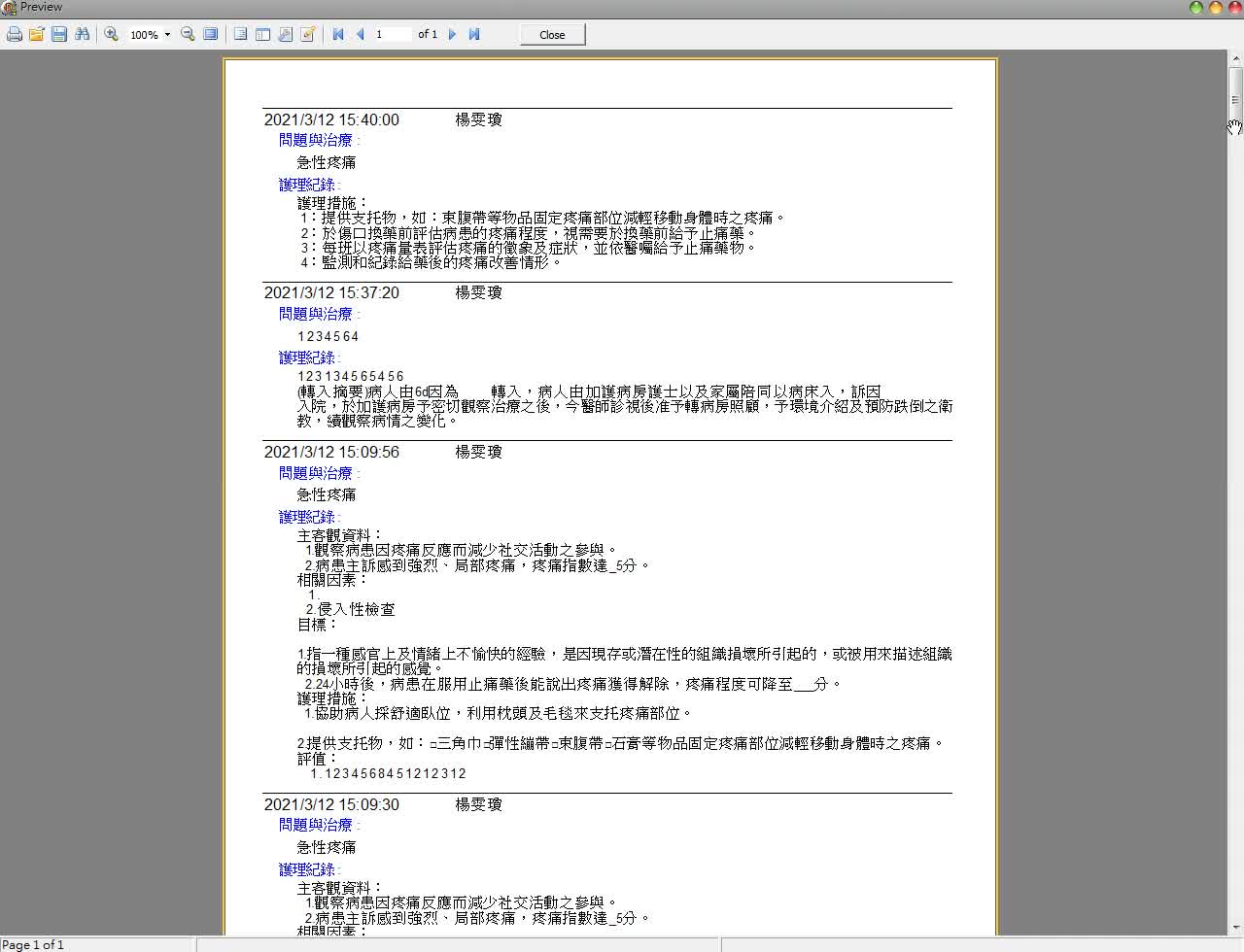The height and width of the screenshot is (952, 1244).
Task: Click 'Page 1 of 1' in status bar
Action: pyautogui.click(x=33, y=944)
